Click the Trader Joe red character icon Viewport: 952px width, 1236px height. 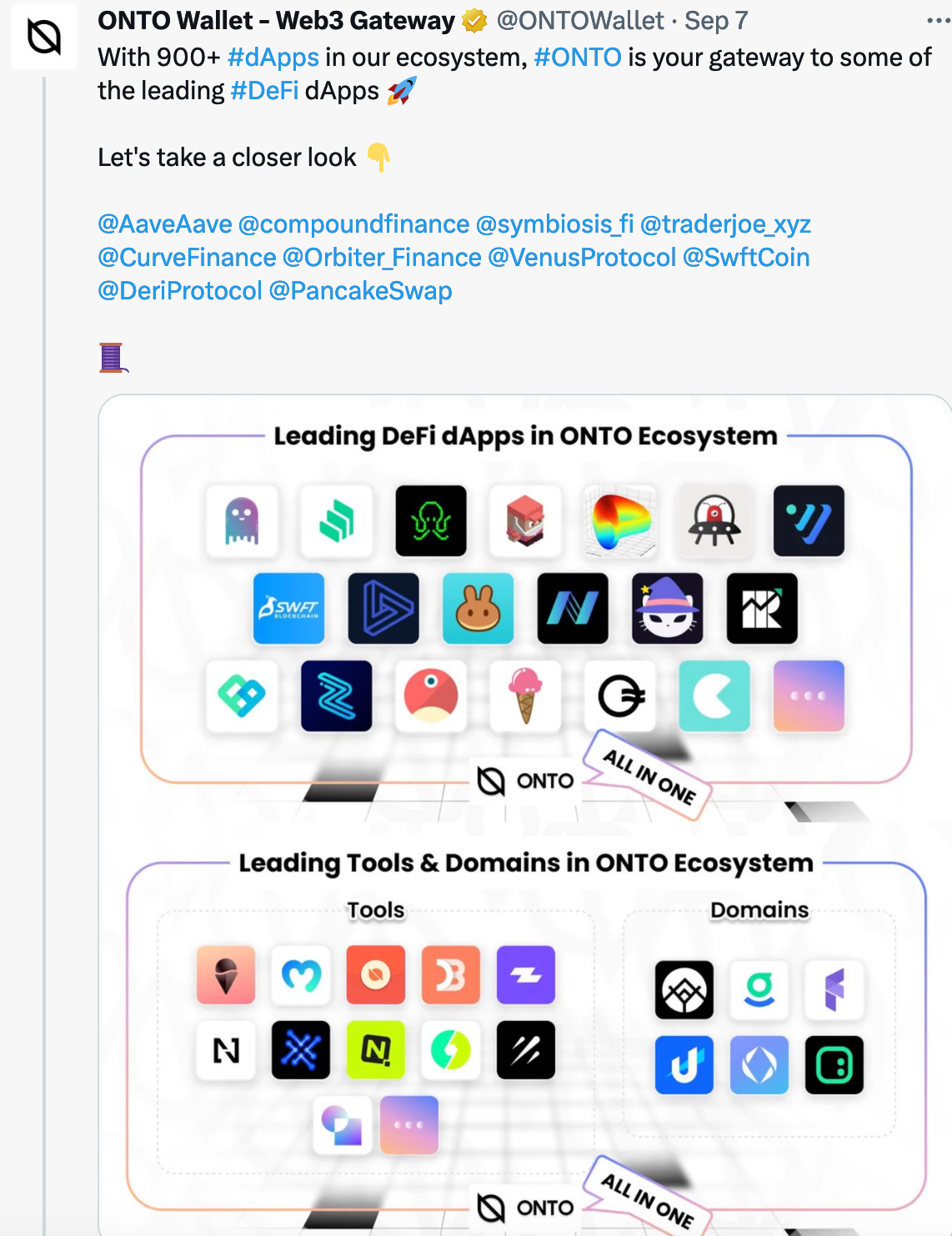coord(525,520)
